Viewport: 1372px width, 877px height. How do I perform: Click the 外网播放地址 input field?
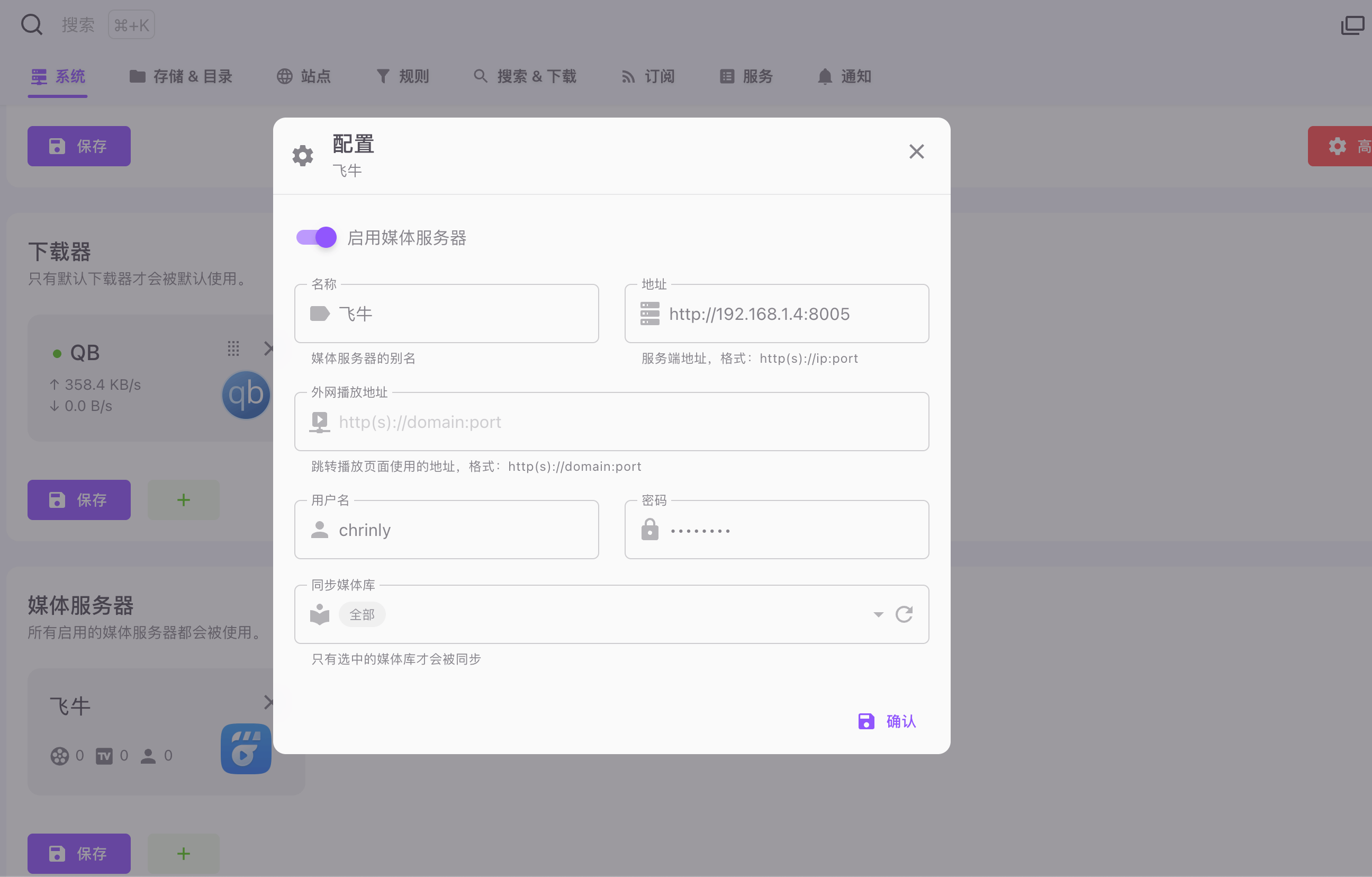pos(611,422)
